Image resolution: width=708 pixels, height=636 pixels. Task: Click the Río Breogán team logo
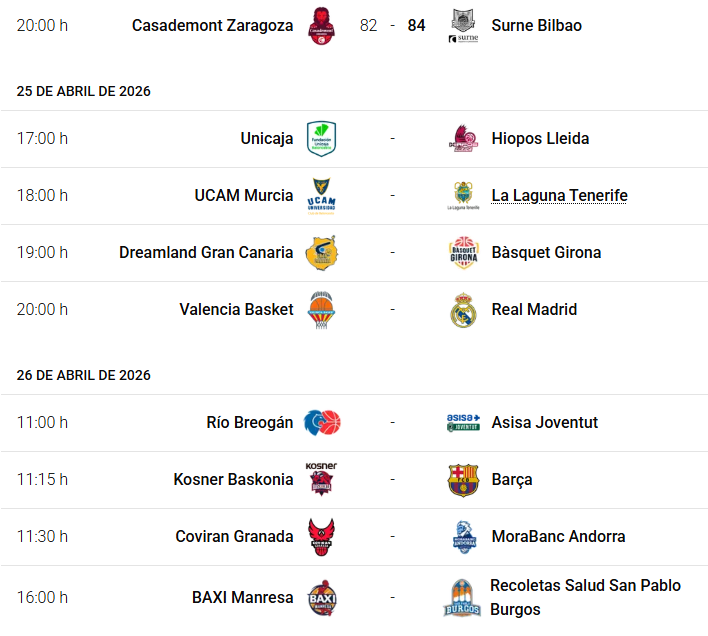tap(322, 423)
